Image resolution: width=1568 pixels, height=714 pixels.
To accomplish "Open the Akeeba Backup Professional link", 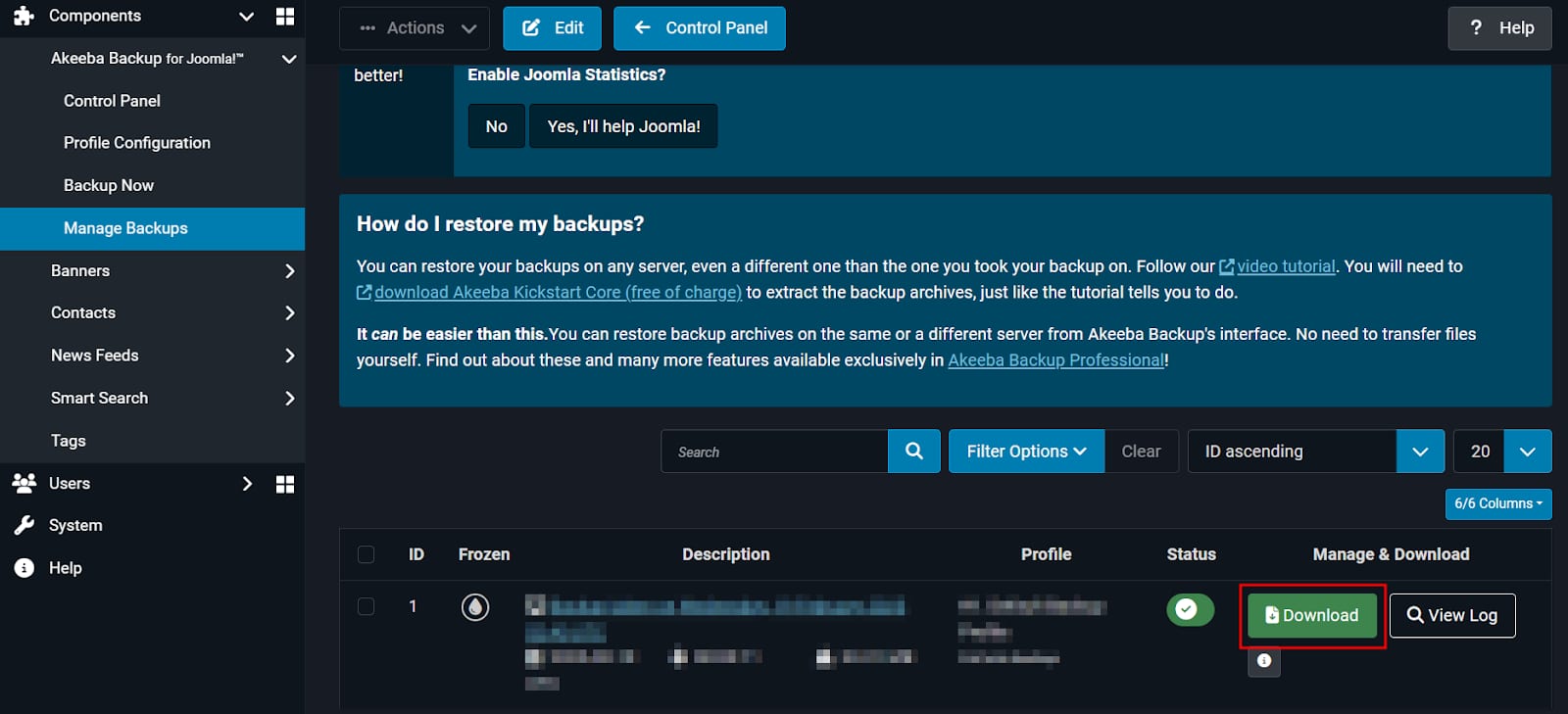I will tap(1055, 360).
